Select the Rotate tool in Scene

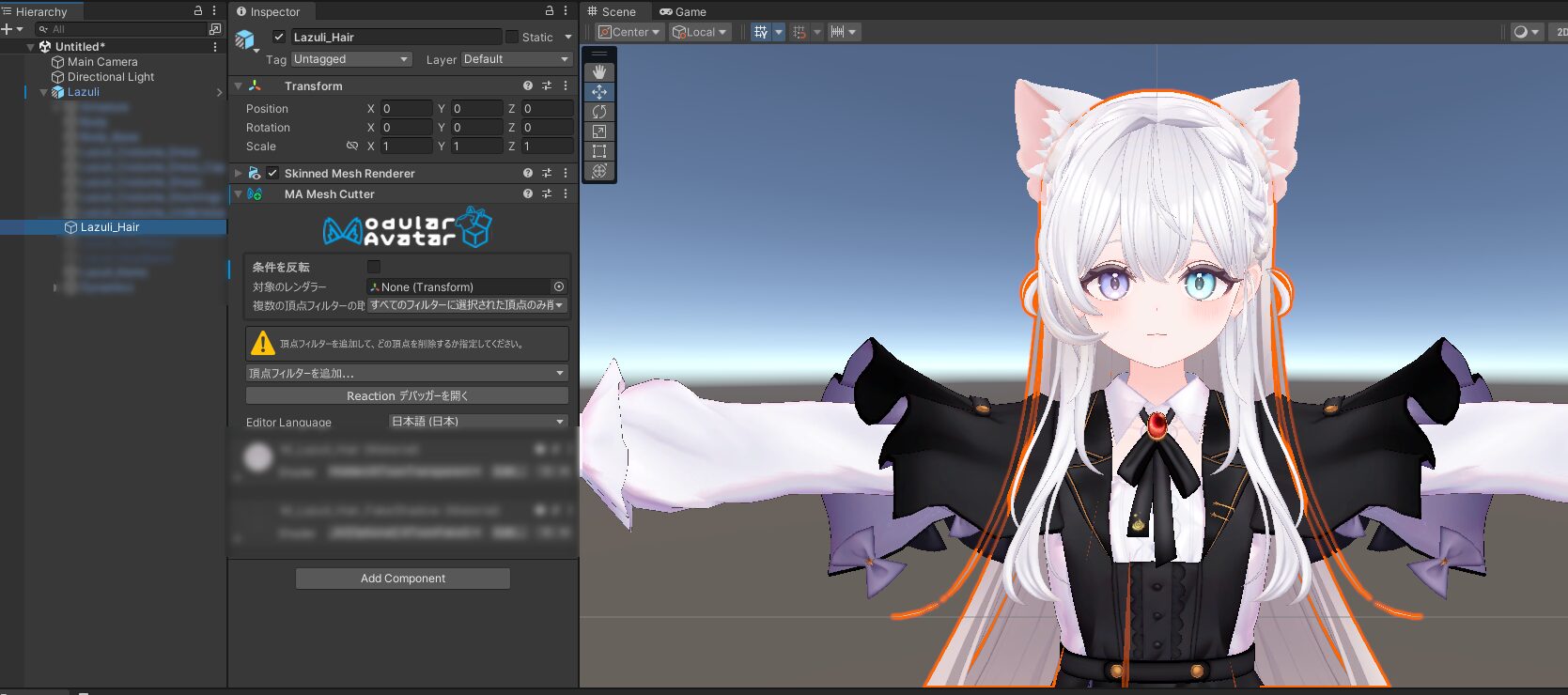[x=599, y=112]
